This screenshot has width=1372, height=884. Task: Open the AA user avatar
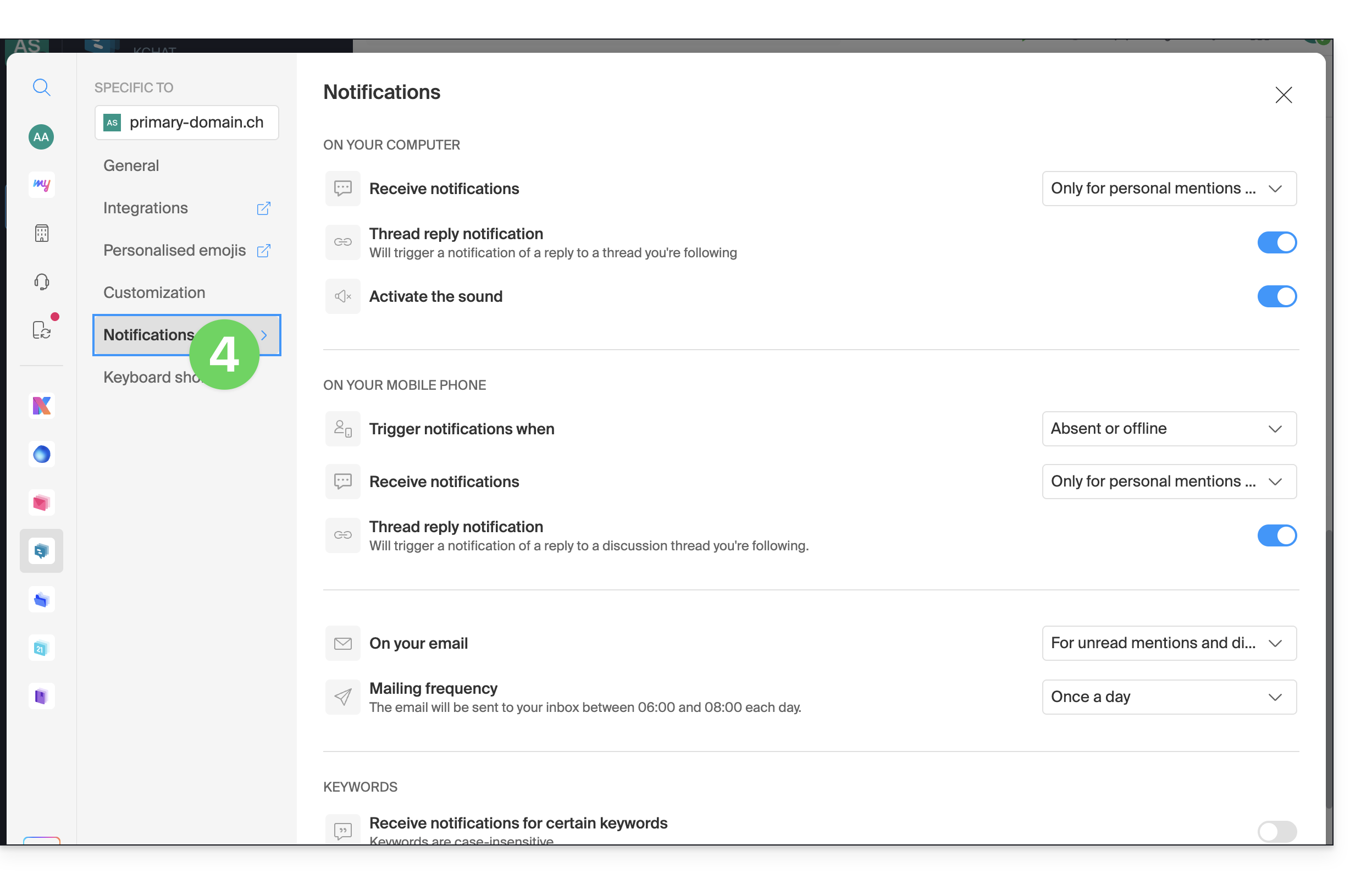coord(41,137)
